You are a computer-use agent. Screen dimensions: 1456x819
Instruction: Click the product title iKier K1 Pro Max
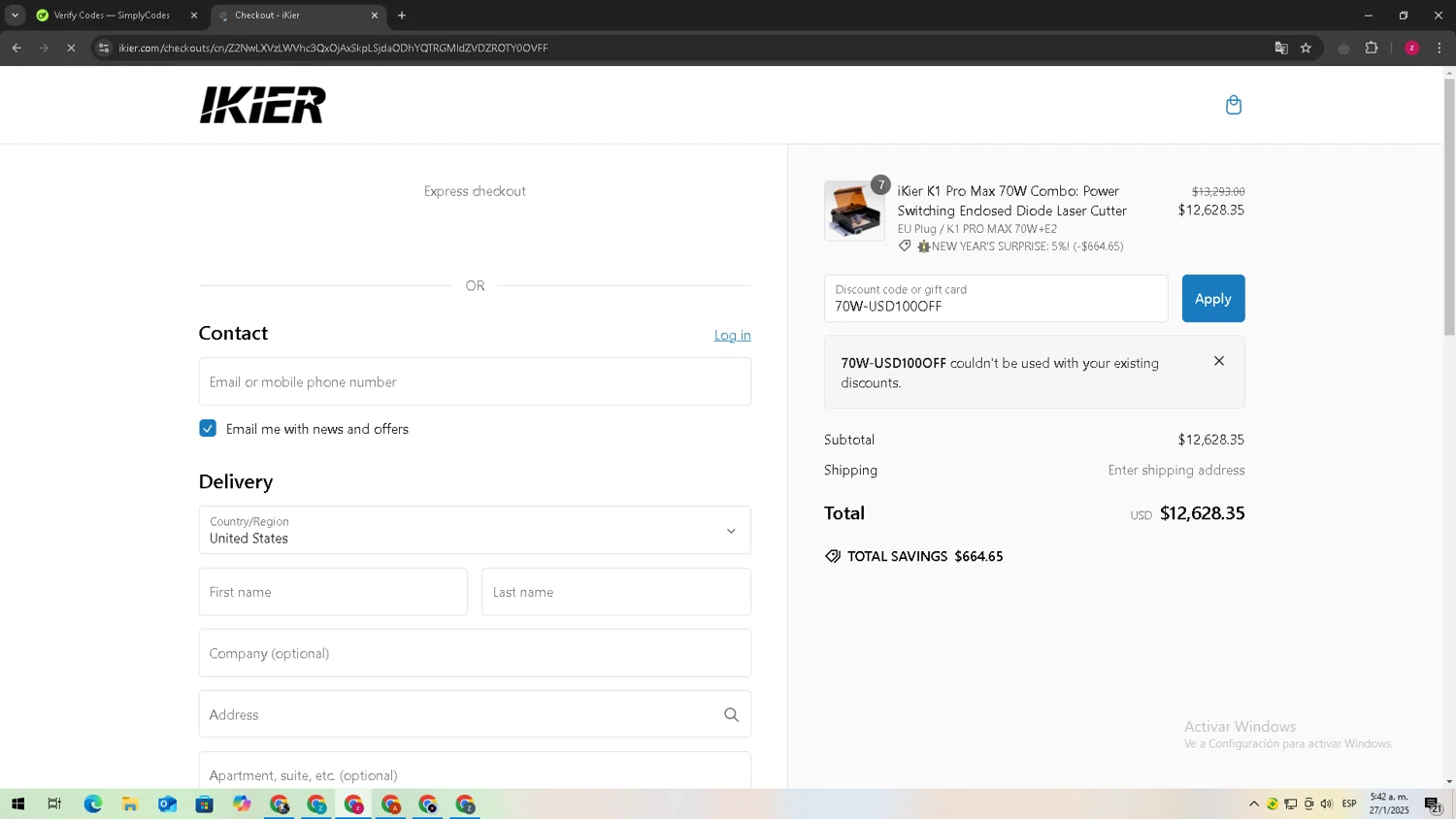[x=1011, y=201]
